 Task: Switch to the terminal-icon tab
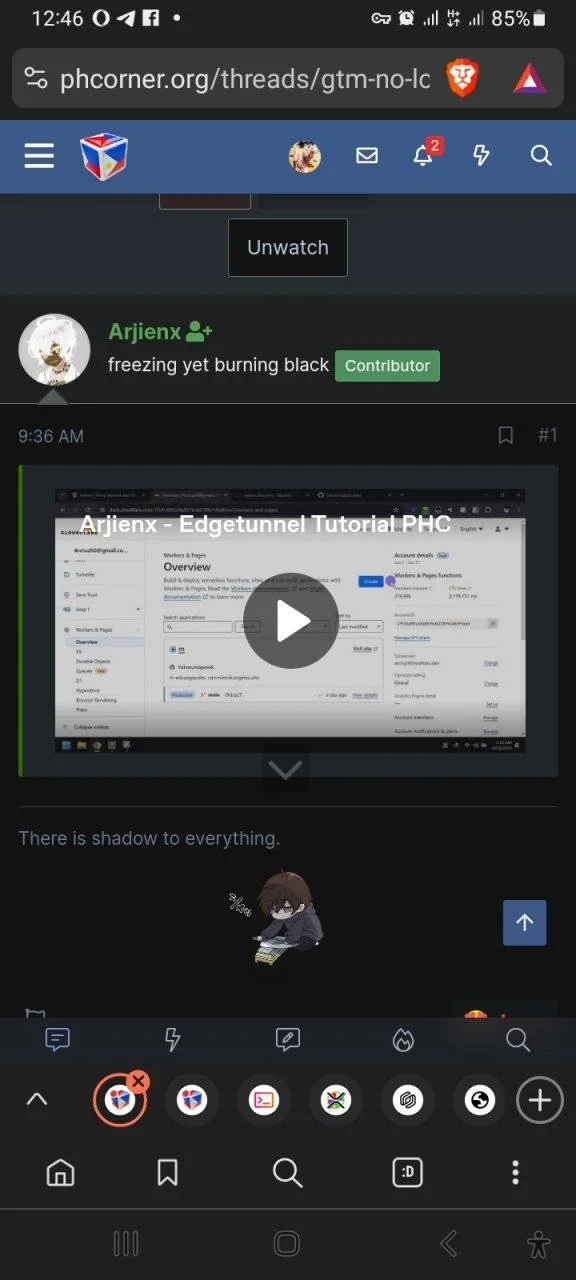click(264, 1101)
